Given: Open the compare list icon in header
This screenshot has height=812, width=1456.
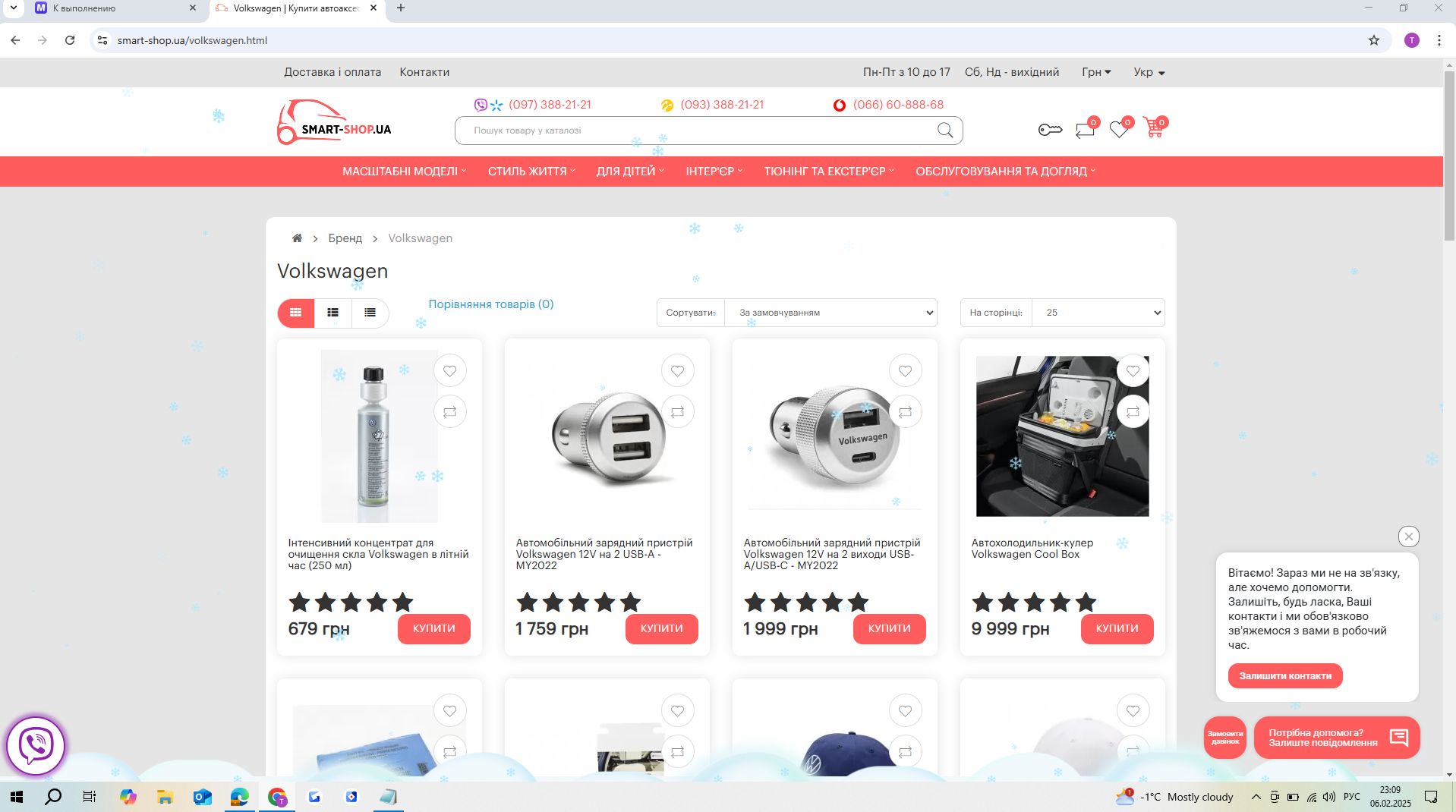Looking at the screenshot, I should (1085, 130).
